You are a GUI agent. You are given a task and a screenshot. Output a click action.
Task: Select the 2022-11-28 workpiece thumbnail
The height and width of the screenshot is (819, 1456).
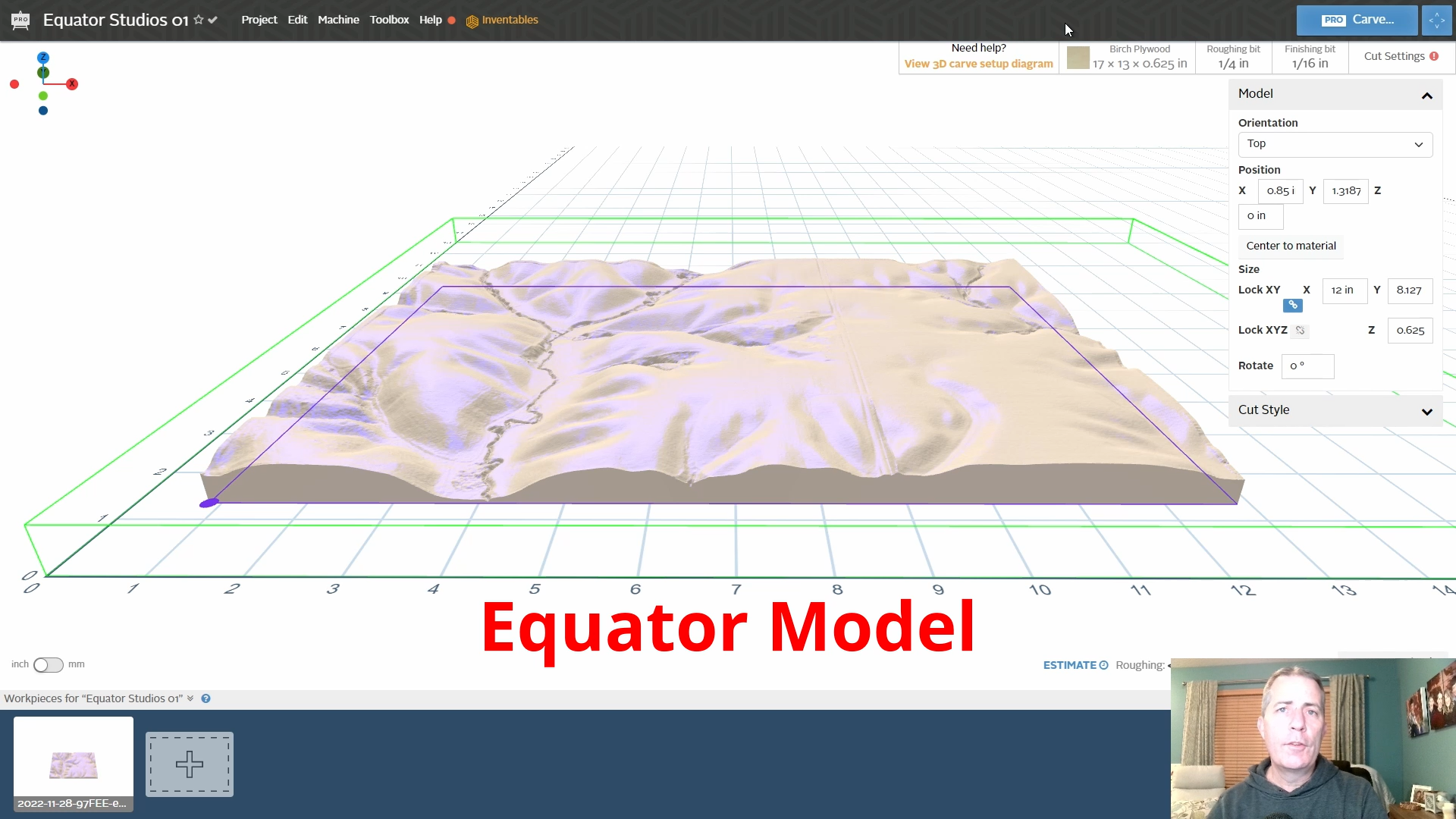pos(72,762)
